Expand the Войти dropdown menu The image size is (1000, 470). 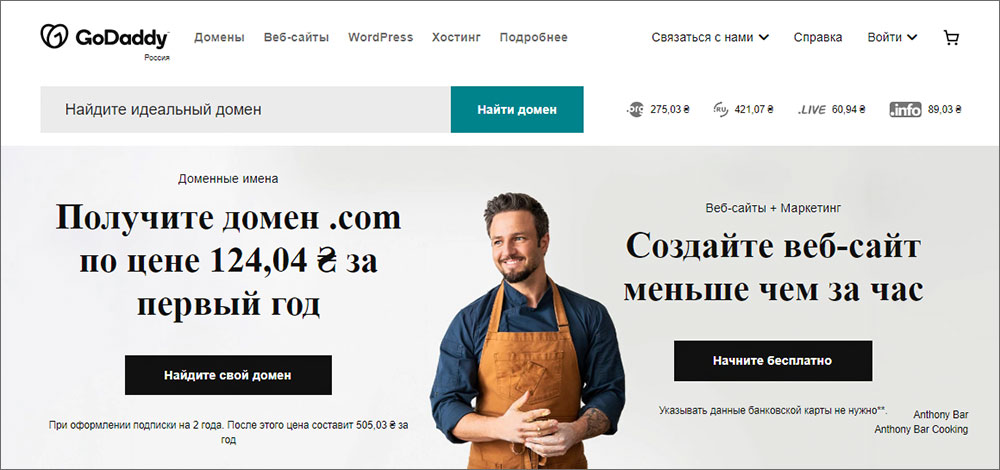pyautogui.click(x=892, y=38)
